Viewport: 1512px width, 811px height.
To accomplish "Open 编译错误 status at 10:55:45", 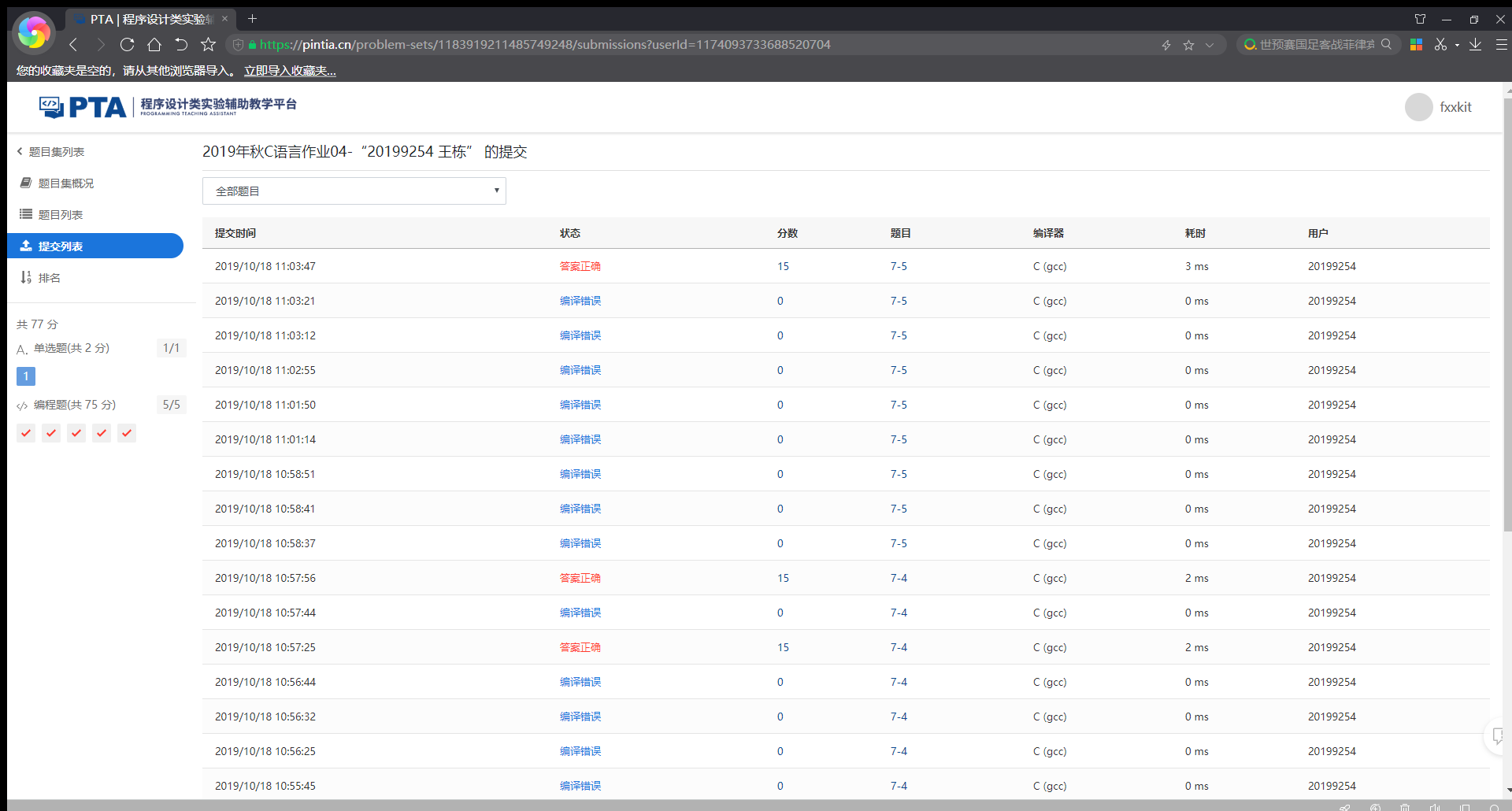I will [x=580, y=786].
